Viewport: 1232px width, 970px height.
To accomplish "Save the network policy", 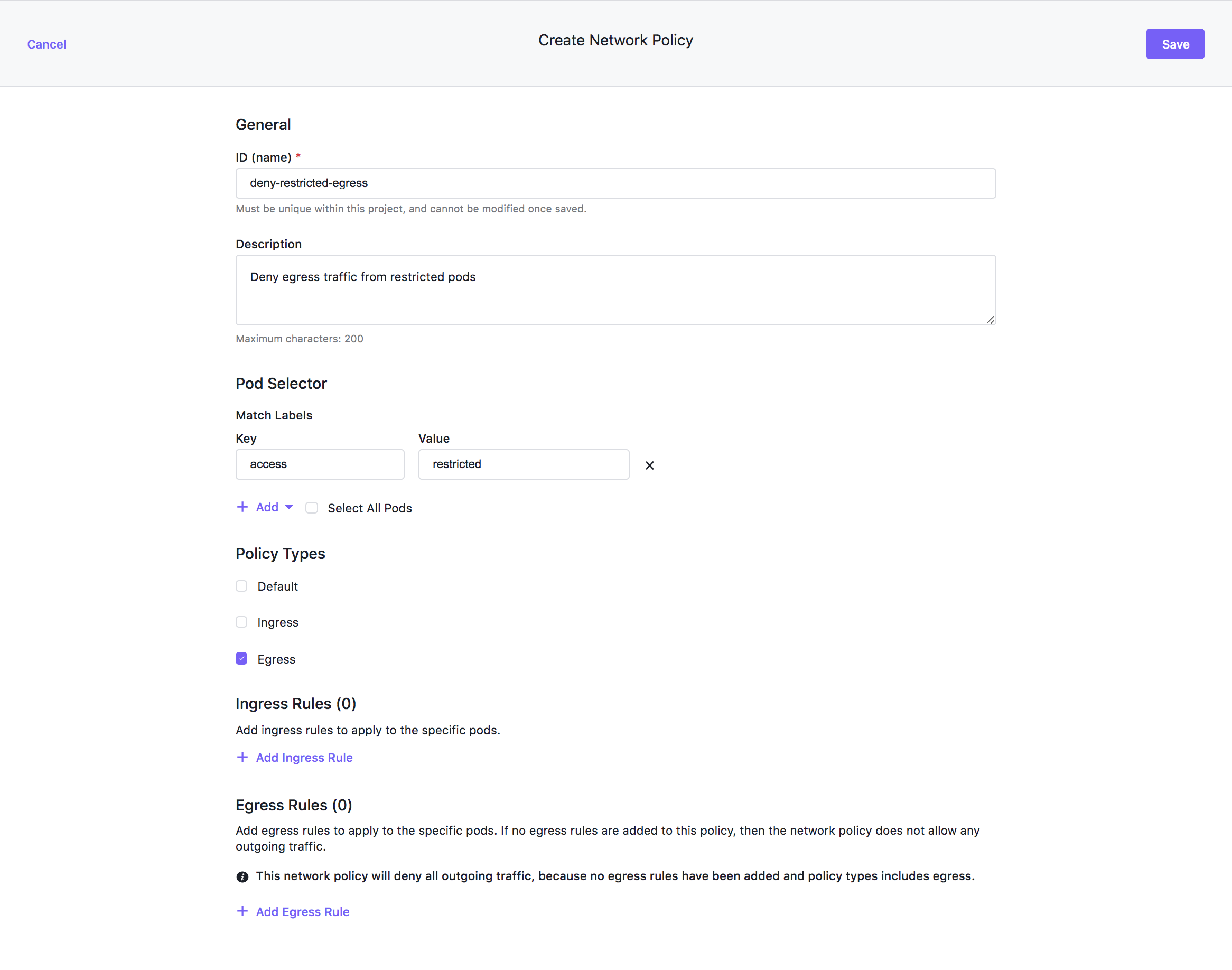I will click(x=1174, y=44).
